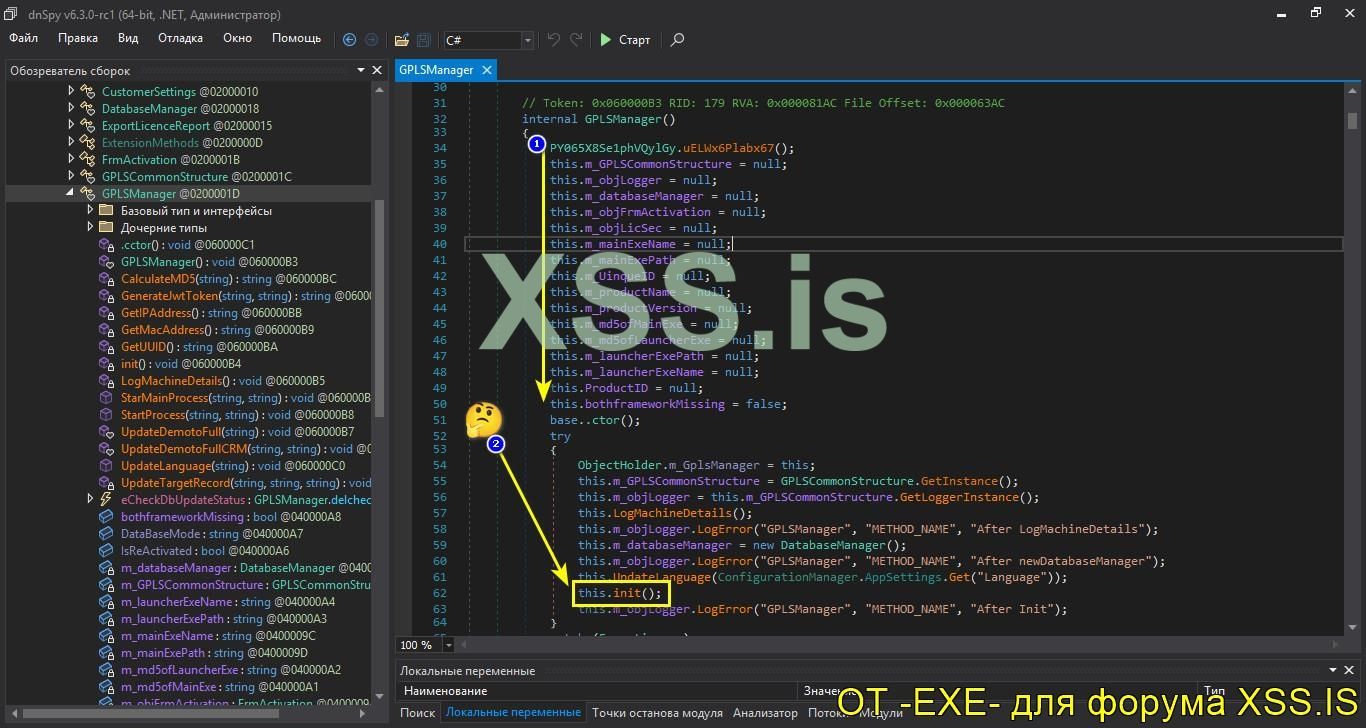Close the GPLSManager document tab
Screen dimensions: 1366x728
click(486, 70)
